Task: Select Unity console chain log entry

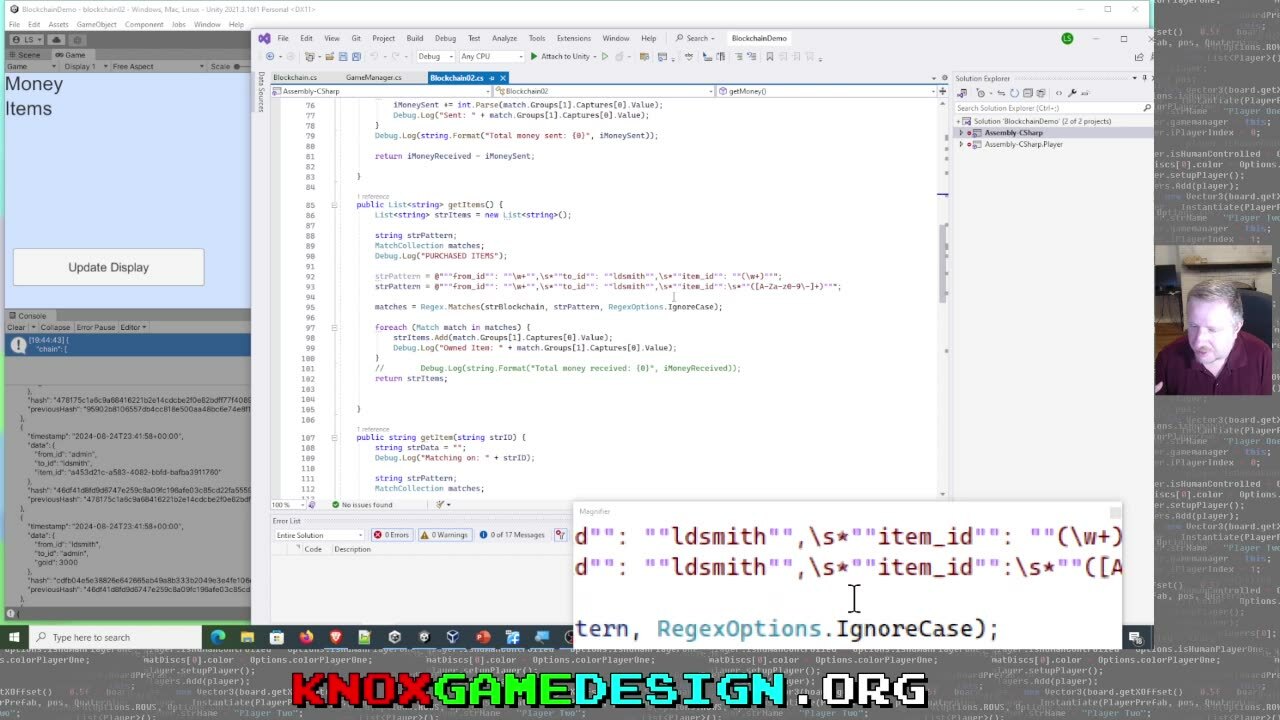Action: tap(127, 345)
